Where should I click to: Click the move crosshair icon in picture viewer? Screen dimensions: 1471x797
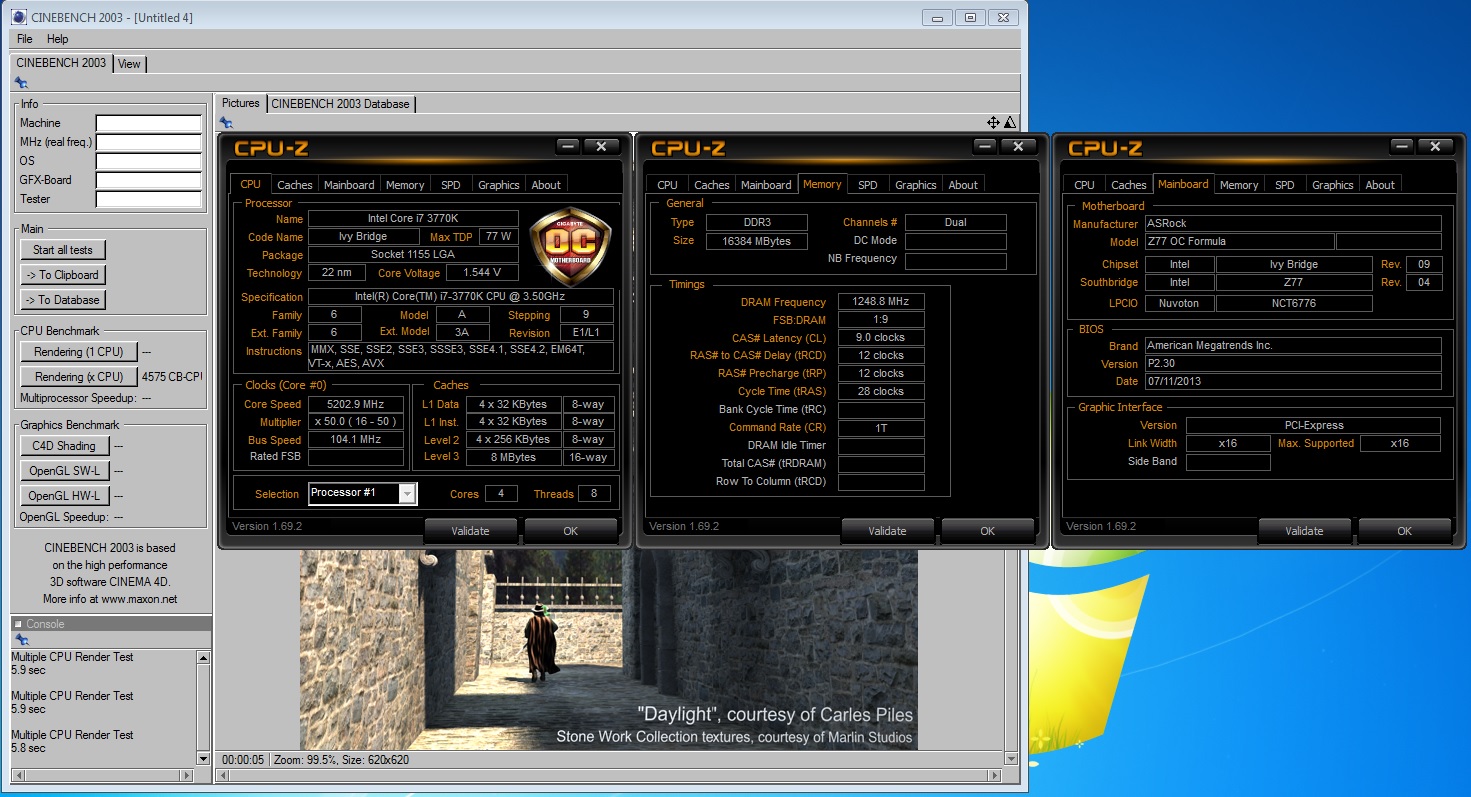point(993,122)
